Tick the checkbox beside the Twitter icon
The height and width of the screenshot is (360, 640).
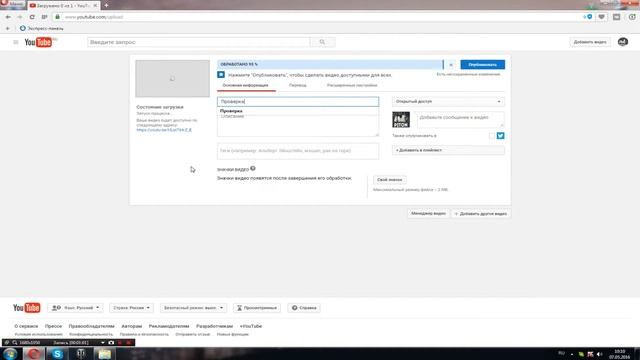(x=492, y=136)
